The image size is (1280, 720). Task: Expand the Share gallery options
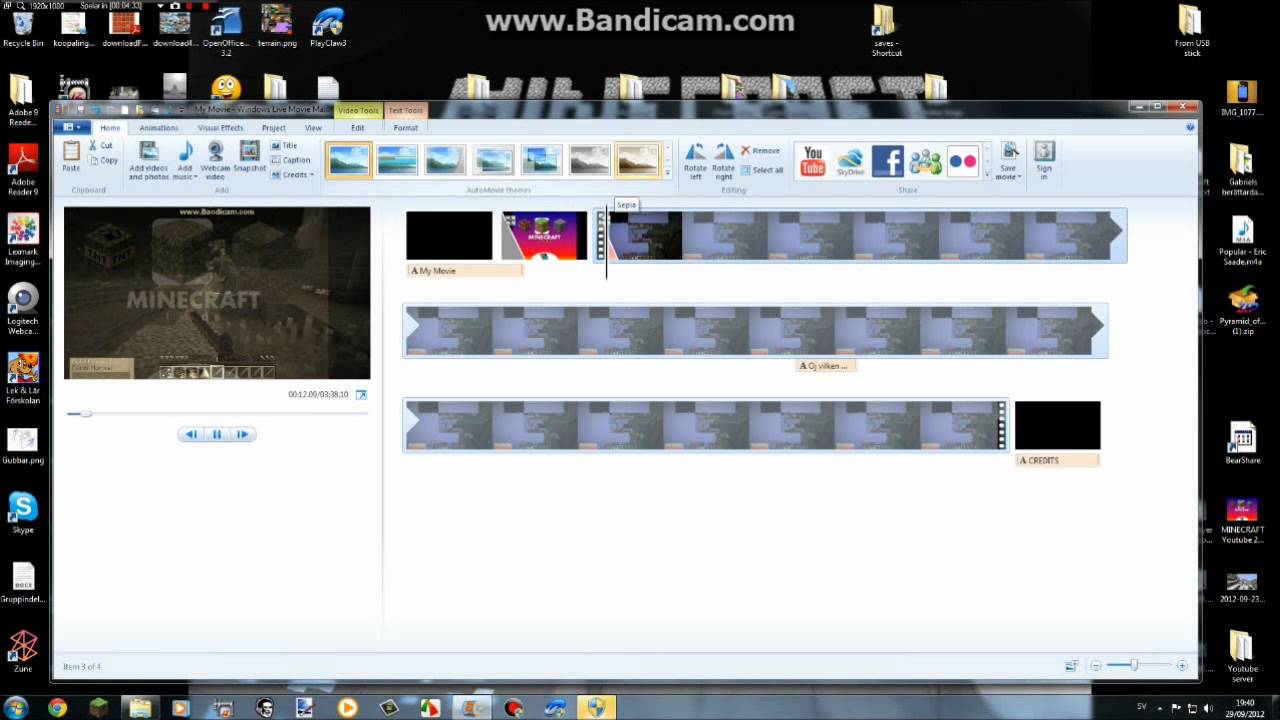(988, 174)
